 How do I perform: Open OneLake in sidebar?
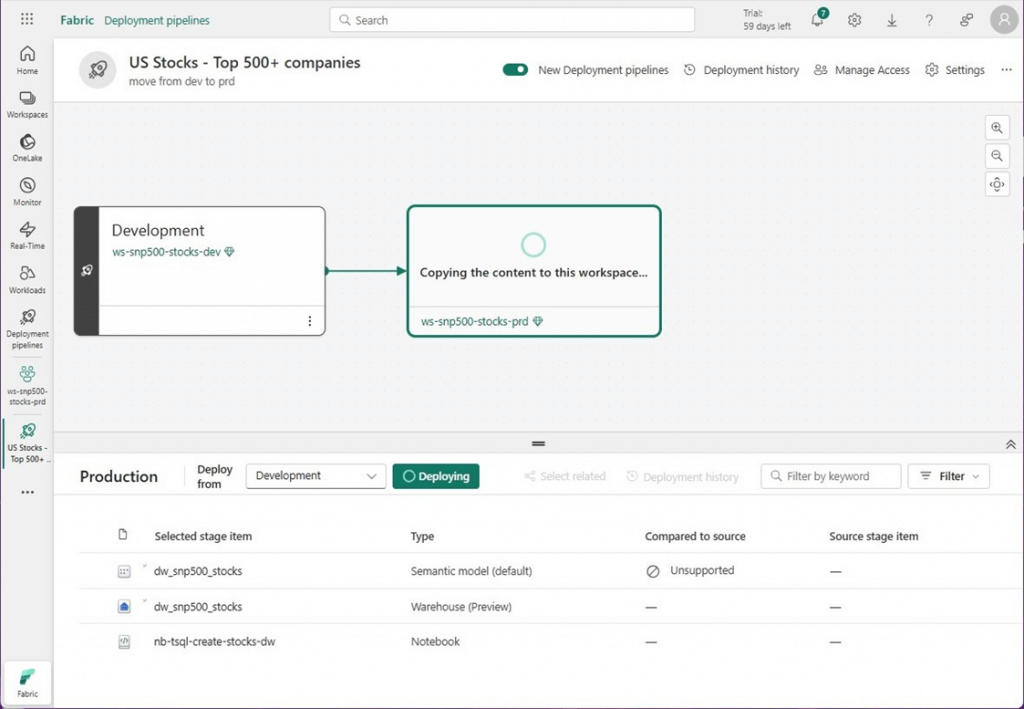point(27,148)
